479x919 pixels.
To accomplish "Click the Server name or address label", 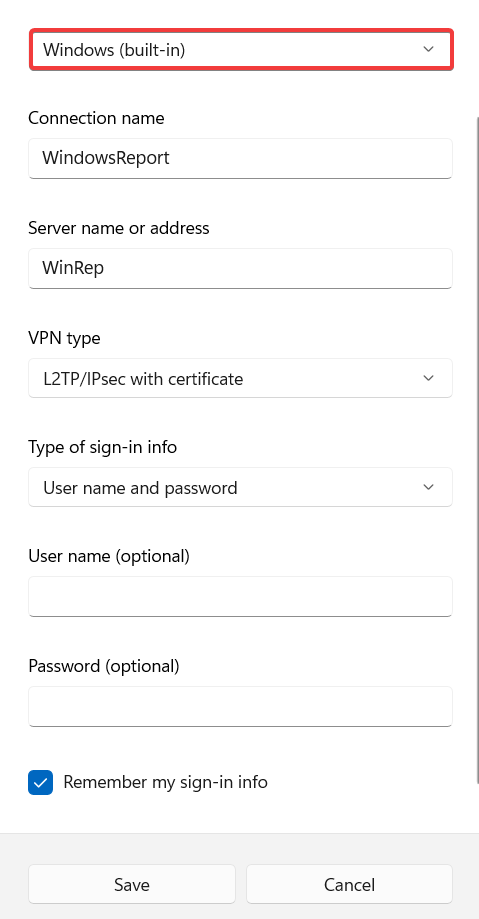I will coord(118,228).
